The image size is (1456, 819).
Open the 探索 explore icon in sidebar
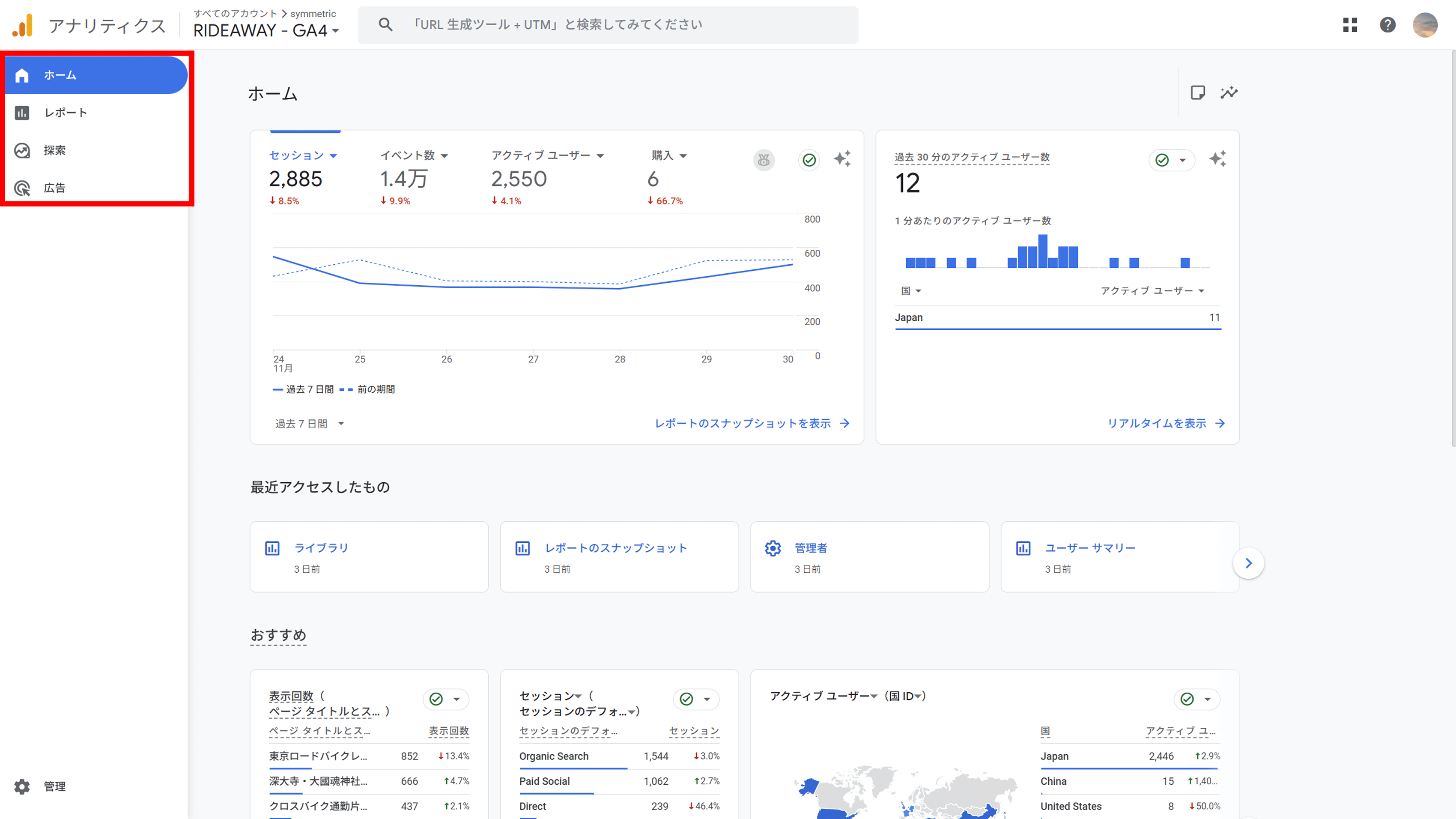click(x=22, y=150)
